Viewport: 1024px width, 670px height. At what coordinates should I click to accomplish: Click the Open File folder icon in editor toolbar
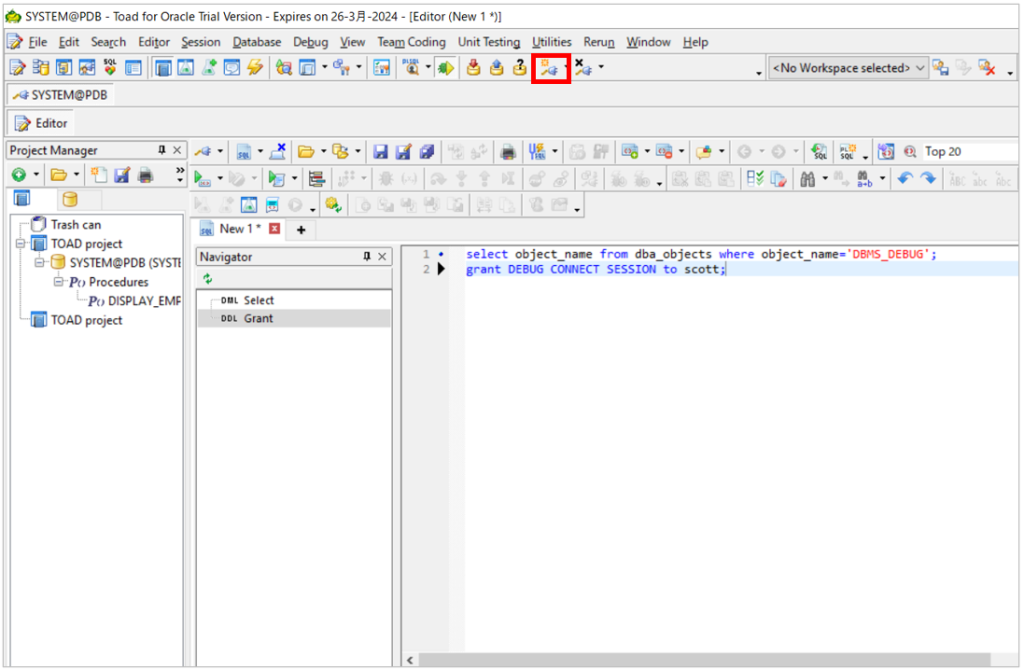(306, 152)
